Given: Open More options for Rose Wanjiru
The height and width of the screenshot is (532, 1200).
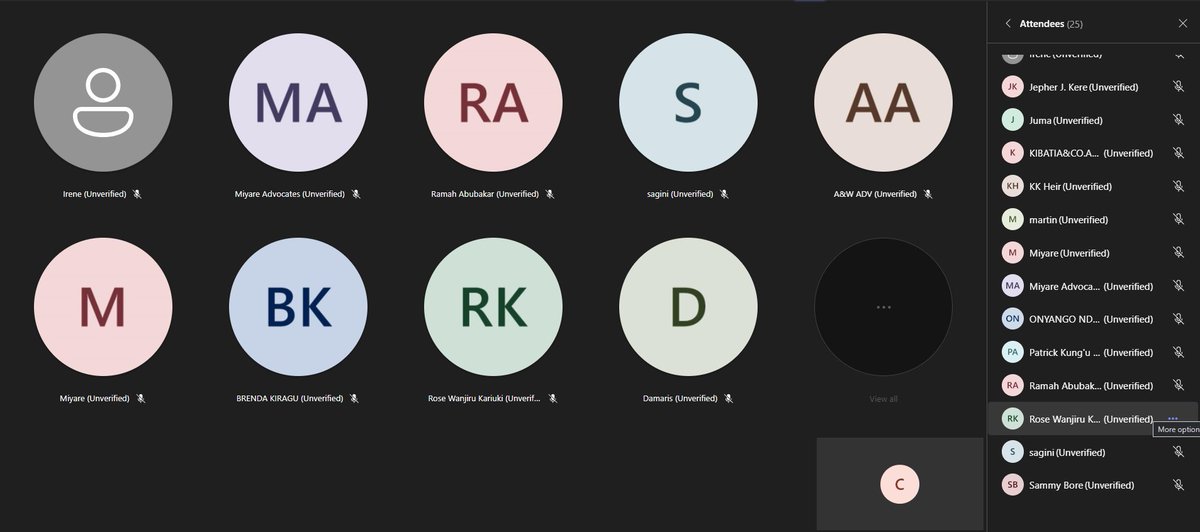Looking at the screenshot, I should coord(1173,419).
